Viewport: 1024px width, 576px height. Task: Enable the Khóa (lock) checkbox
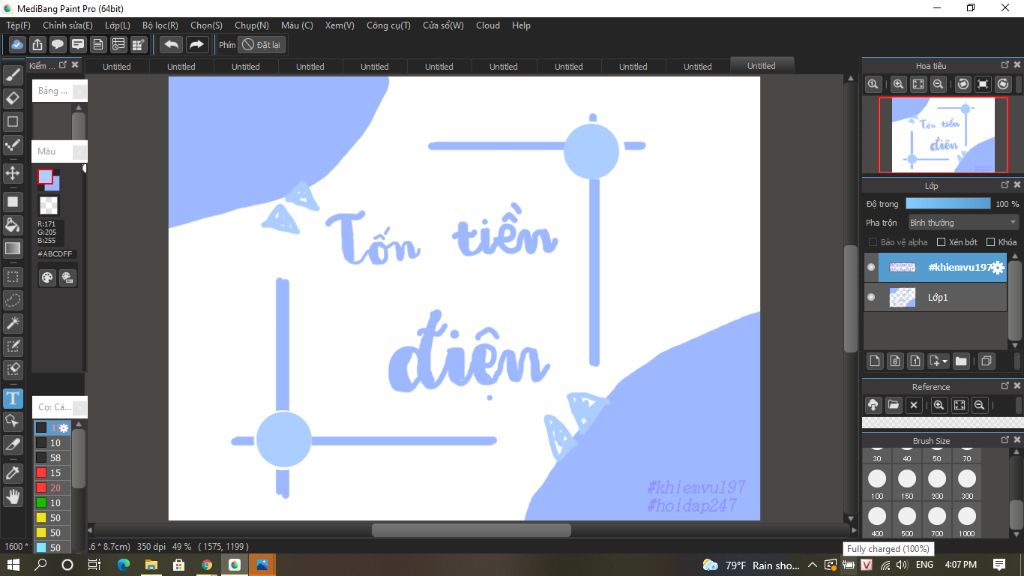[991, 242]
